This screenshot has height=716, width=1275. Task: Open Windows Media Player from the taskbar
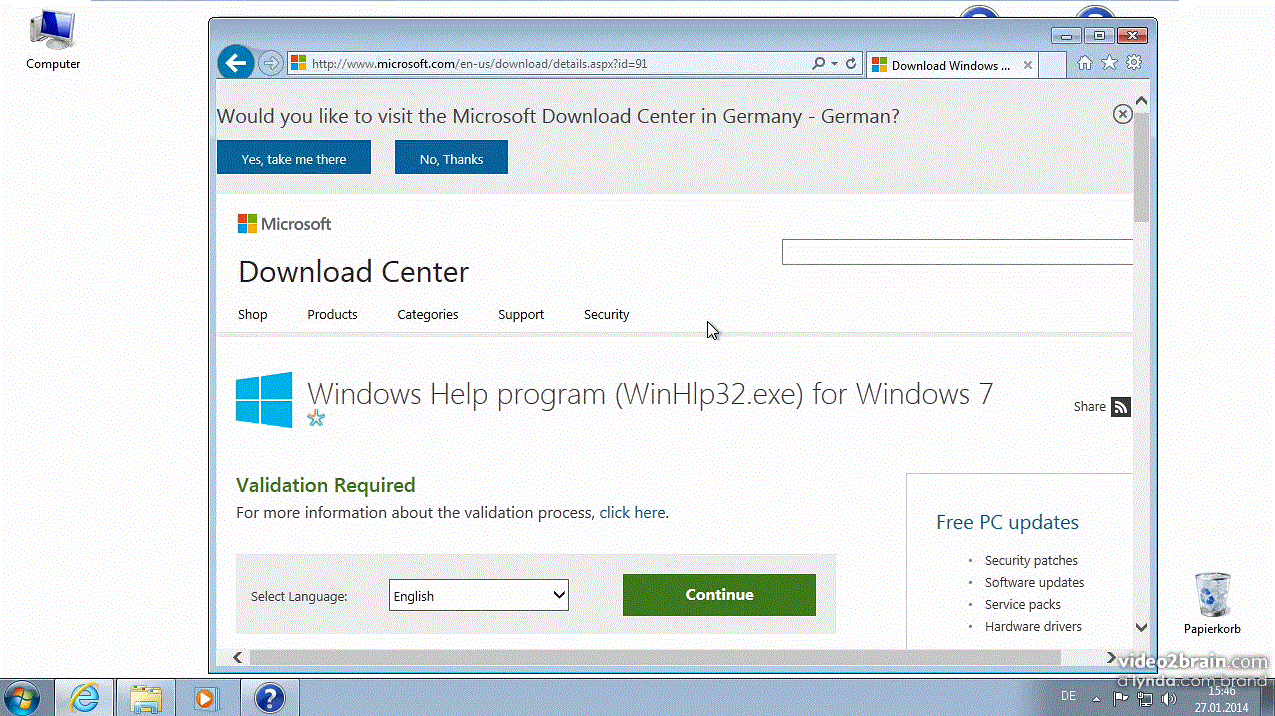click(x=208, y=696)
